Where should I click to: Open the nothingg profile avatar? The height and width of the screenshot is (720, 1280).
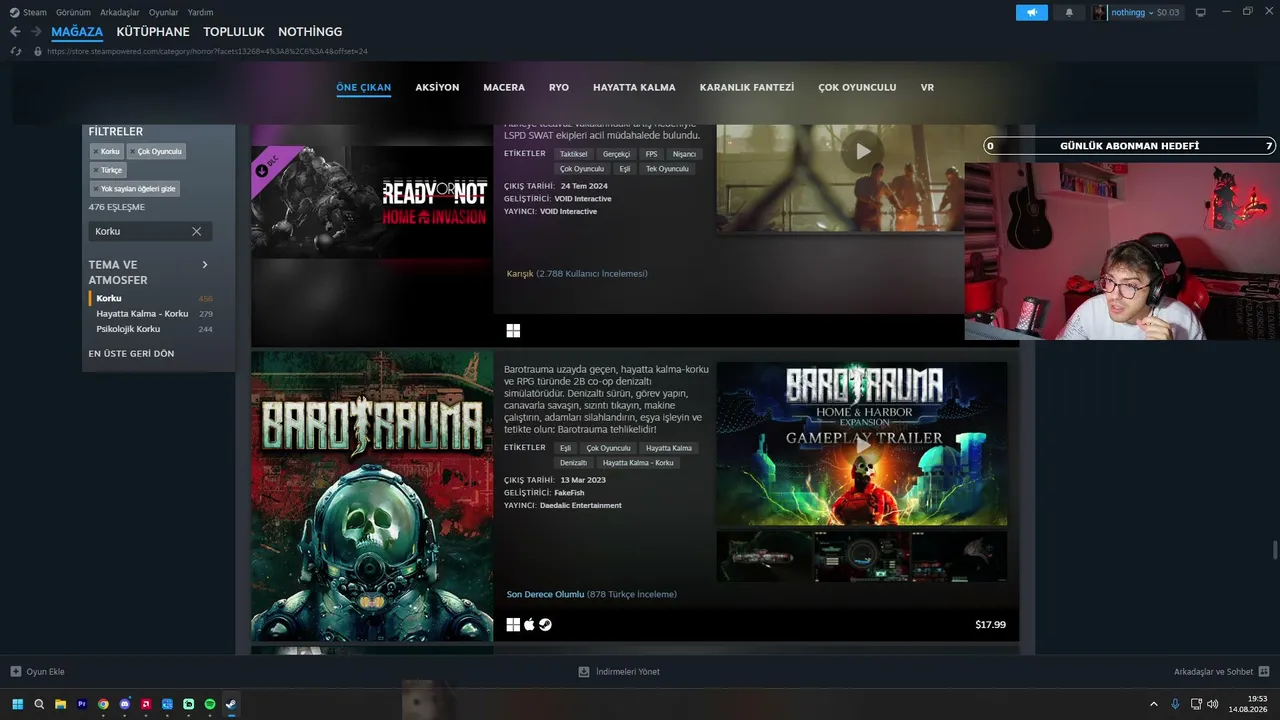[1100, 12]
